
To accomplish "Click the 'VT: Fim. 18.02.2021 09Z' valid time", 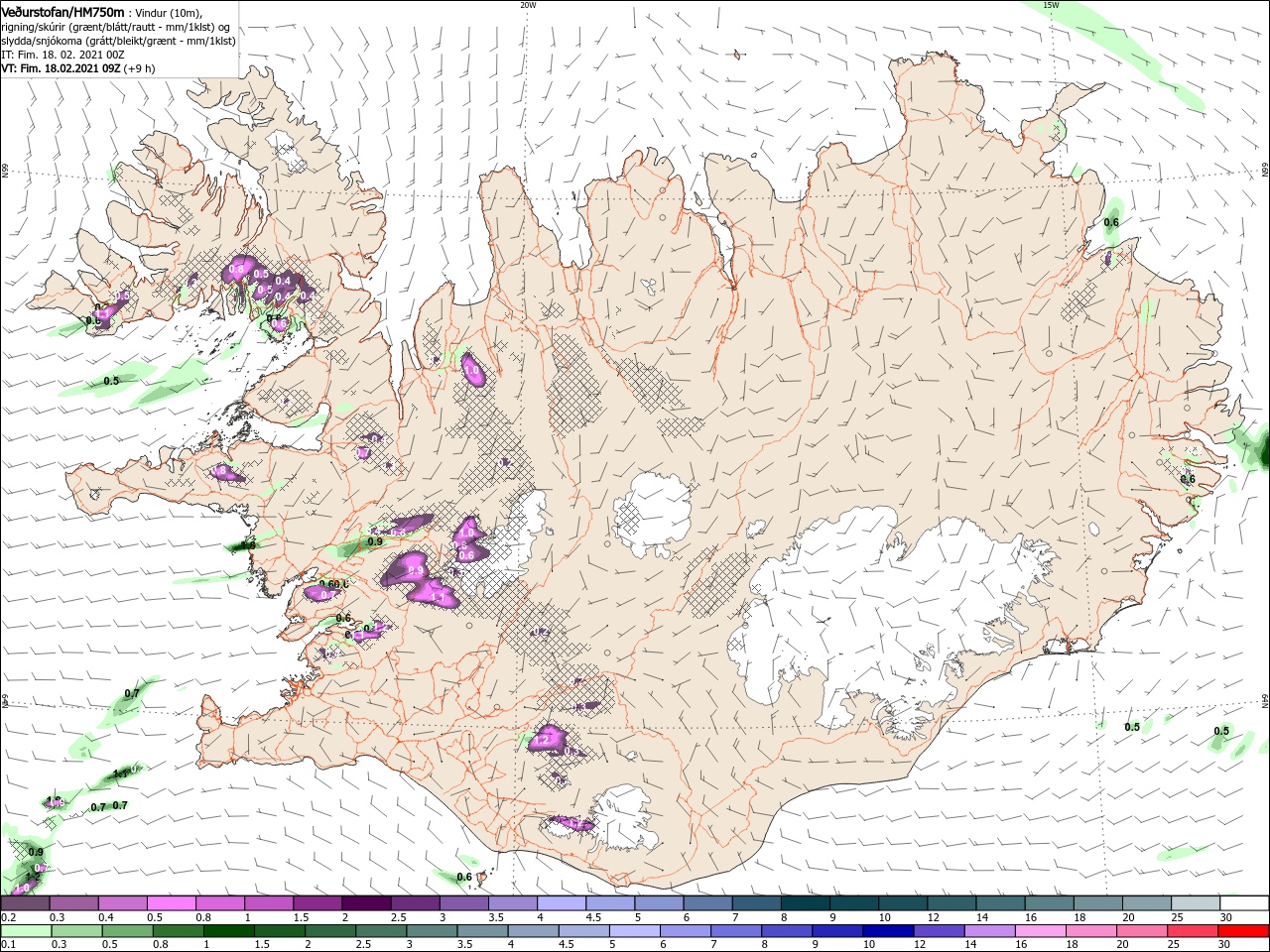I will point(61,68).
